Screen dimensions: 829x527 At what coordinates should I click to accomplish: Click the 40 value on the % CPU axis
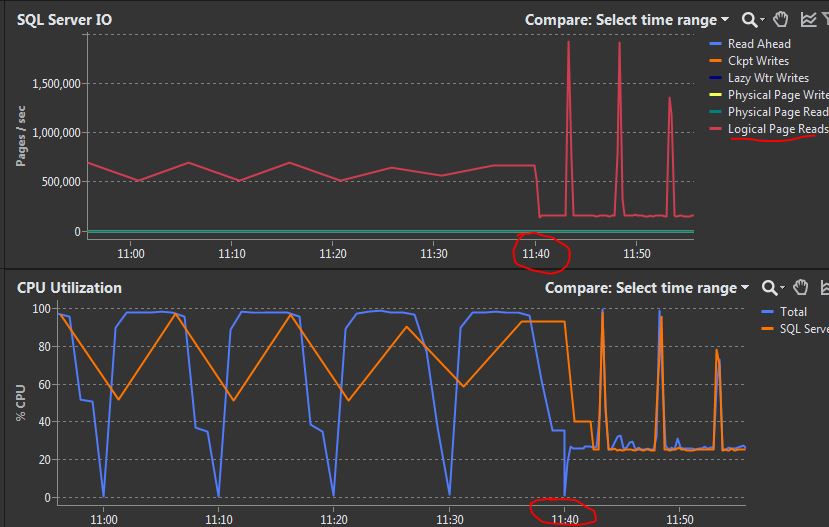(x=44, y=422)
